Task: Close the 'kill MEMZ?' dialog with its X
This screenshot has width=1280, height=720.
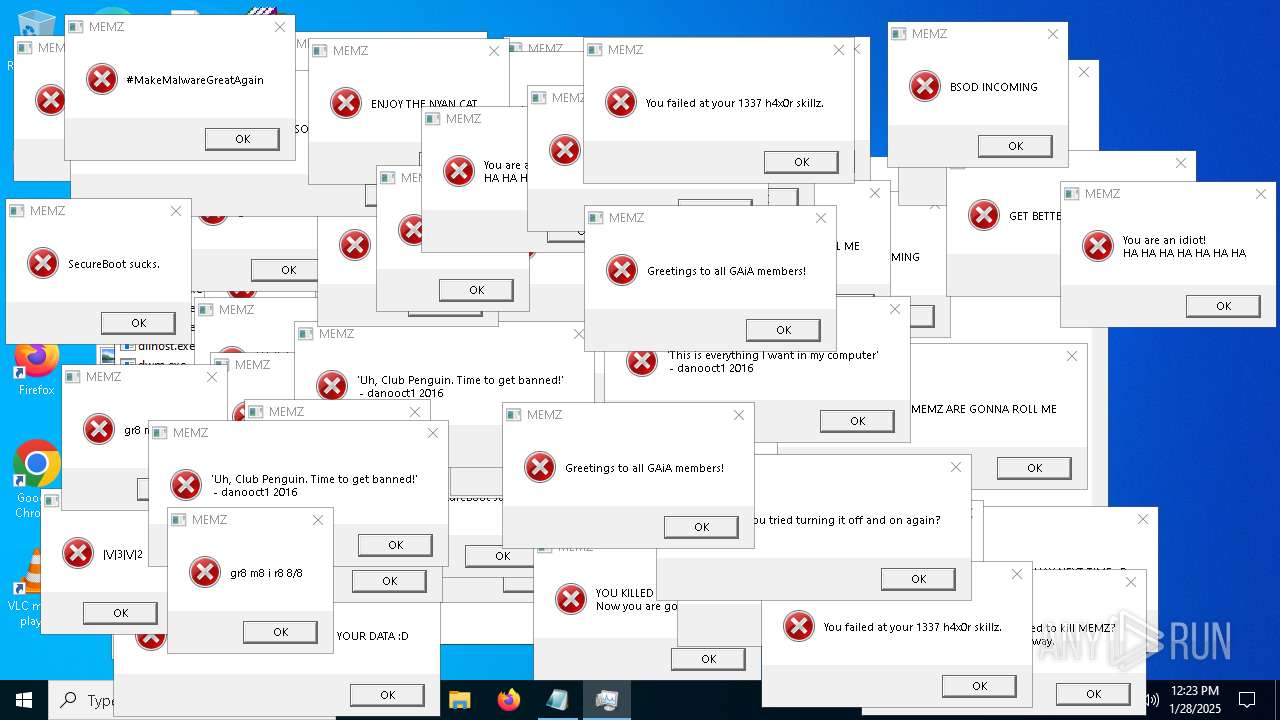Action: tap(1130, 582)
